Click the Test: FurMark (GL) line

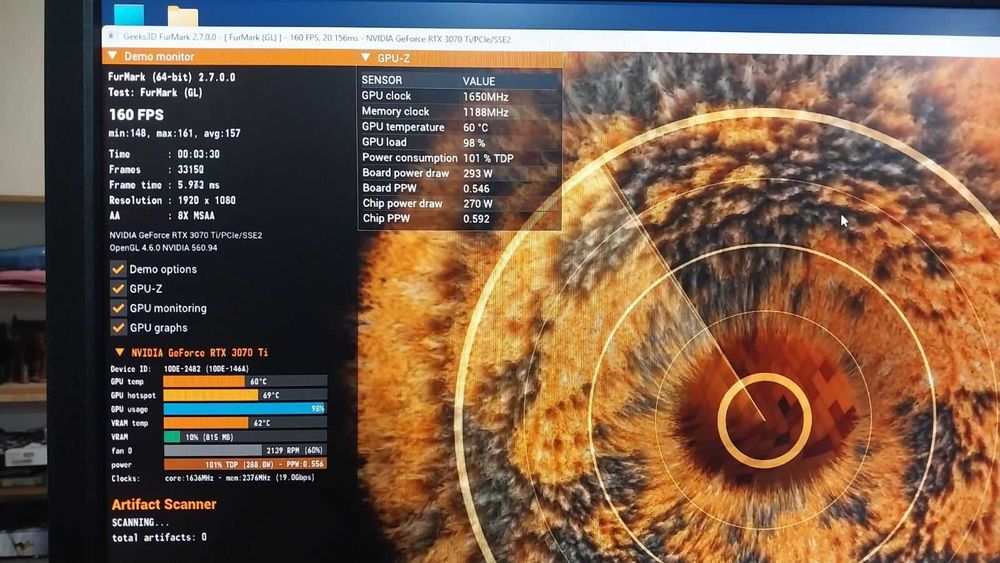coord(155,92)
